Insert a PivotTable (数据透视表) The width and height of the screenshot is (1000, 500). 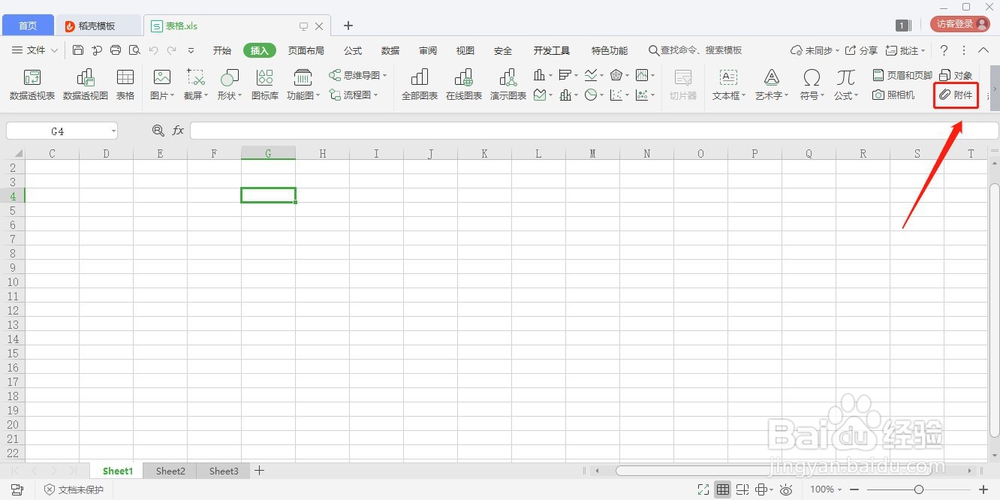[x=32, y=85]
